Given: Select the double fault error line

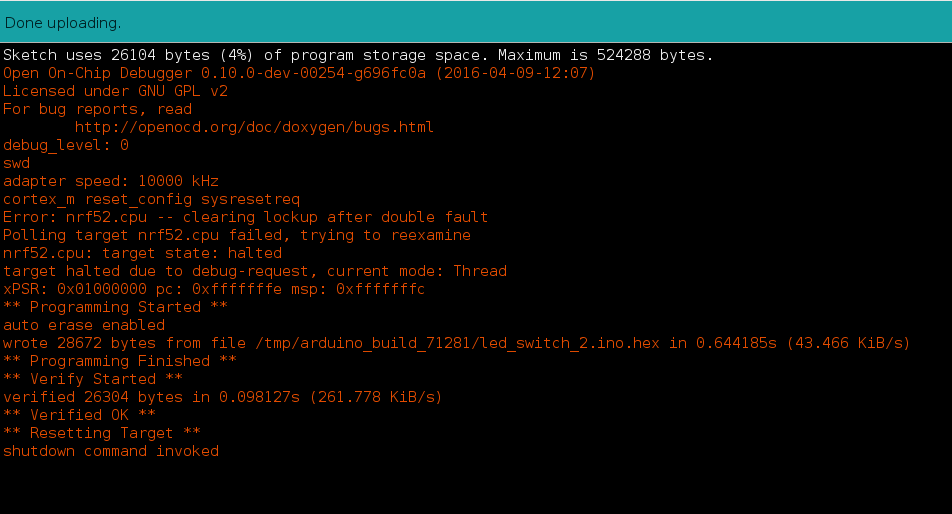Looking at the screenshot, I should pyautogui.click(x=245, y=217).
